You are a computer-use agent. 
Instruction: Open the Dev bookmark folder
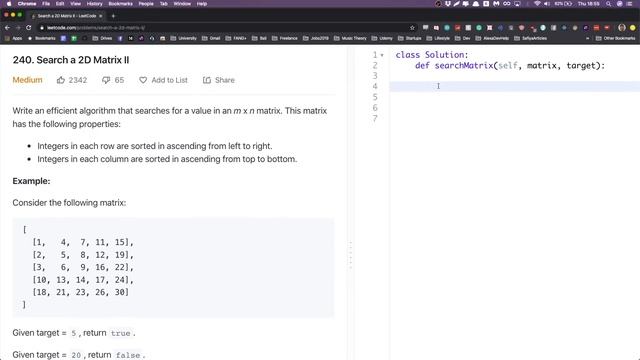click(462, 38)
